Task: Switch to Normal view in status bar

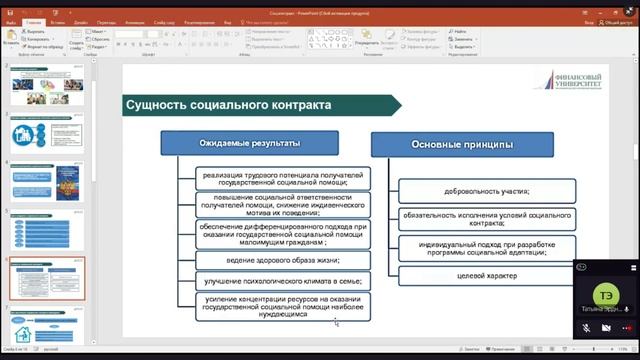Action: click(528, 349)
